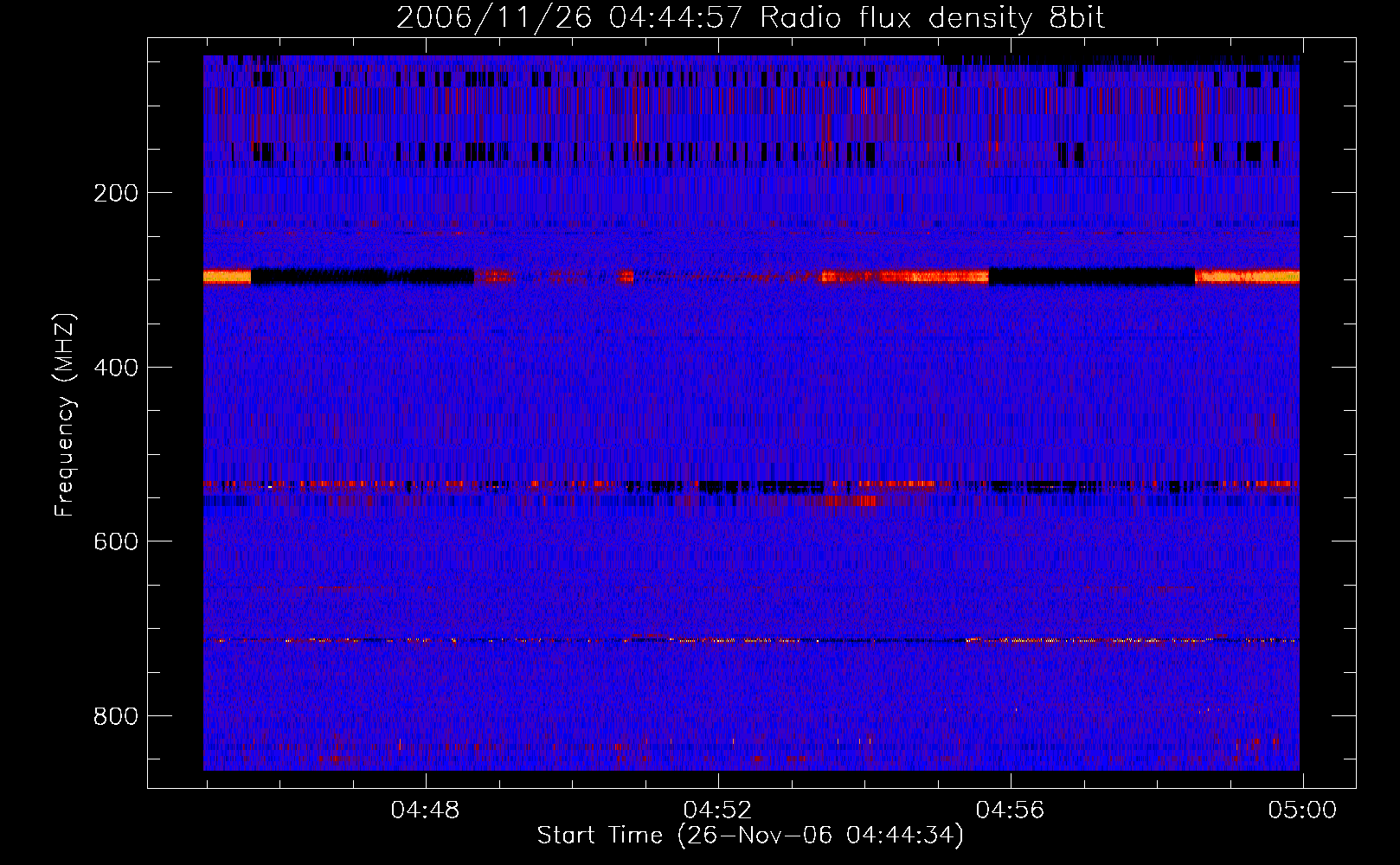Click the 'Frequency (MHZ)' axis label
The image size is (1400, 865).
point(65,415)
